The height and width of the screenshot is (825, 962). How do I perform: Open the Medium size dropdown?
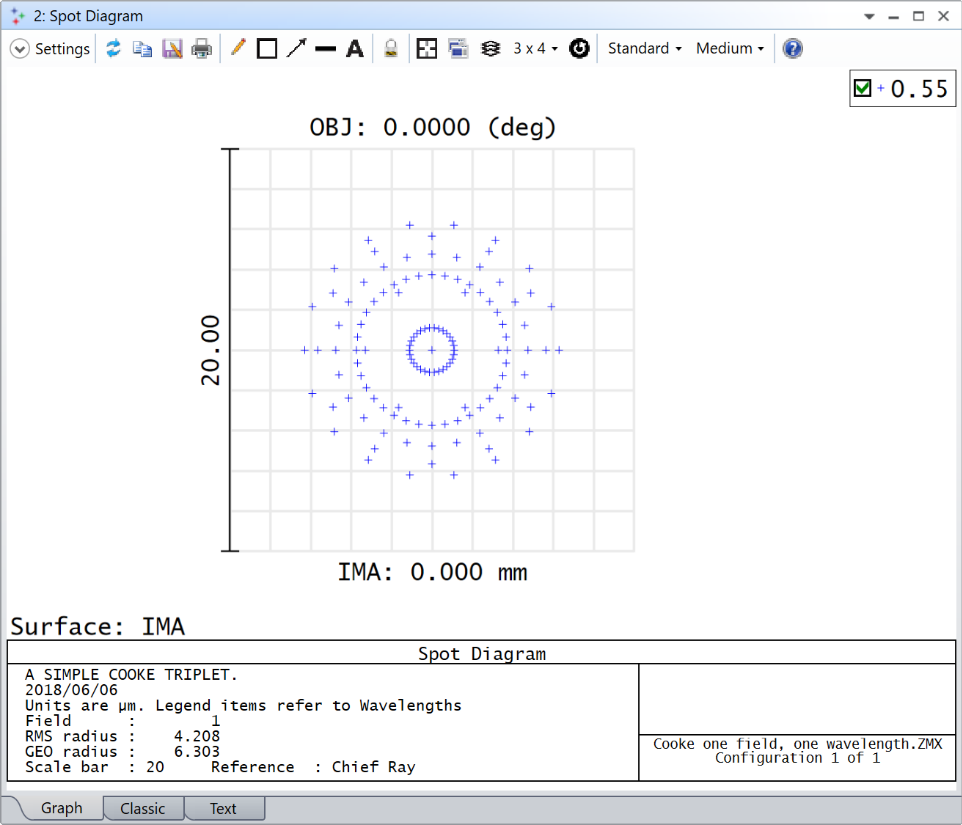click(x=729, y=48)
